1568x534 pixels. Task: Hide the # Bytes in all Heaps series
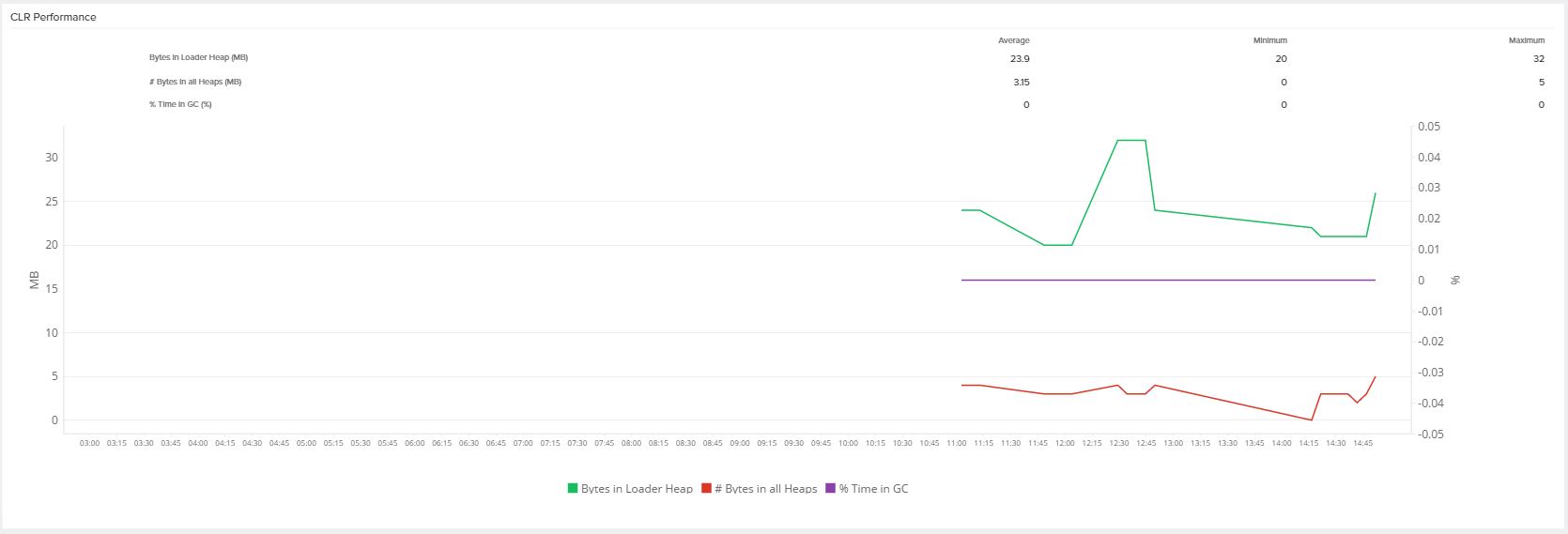point(765,489)
